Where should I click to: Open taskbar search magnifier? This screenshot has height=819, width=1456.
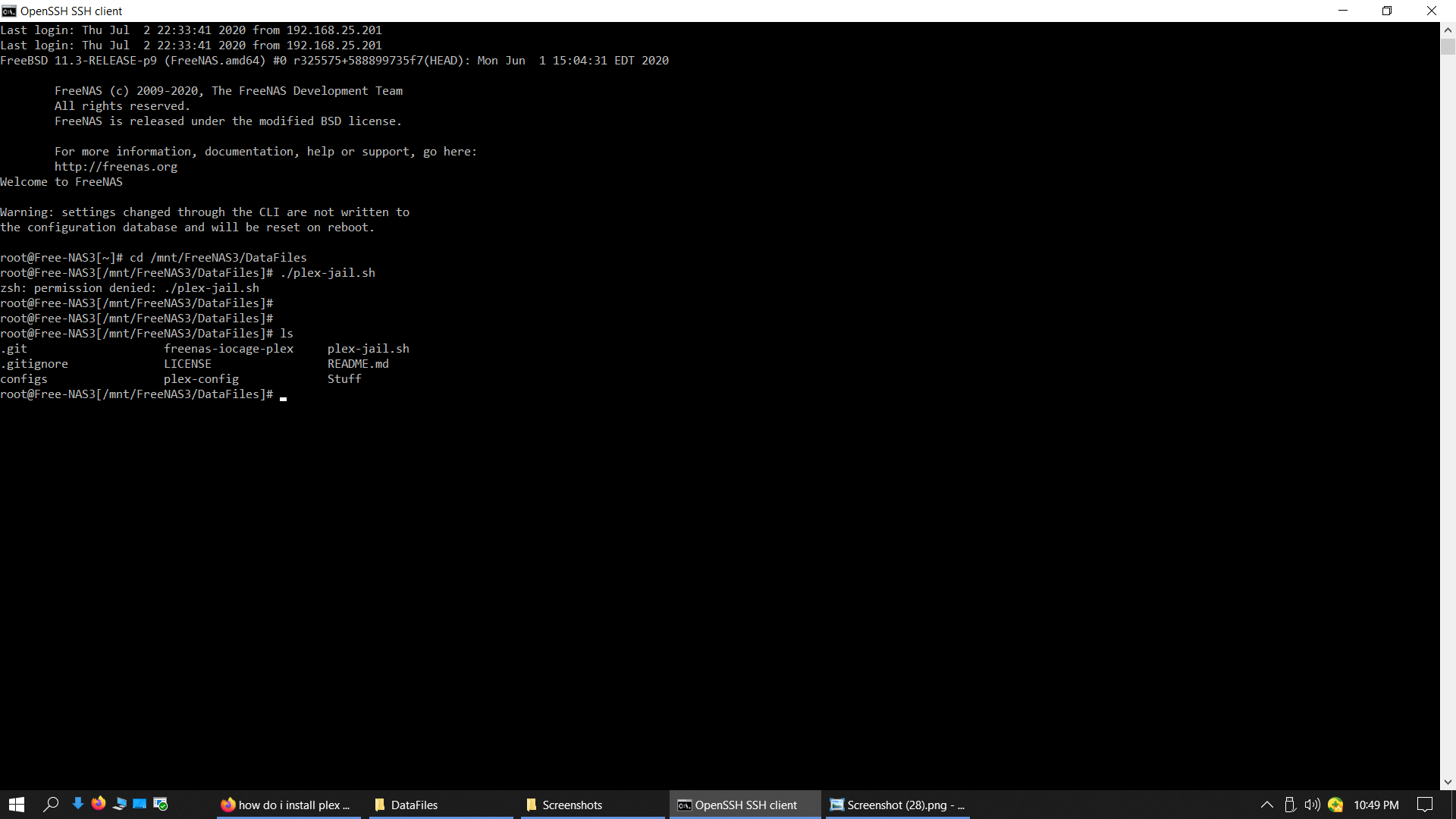[x=51, y=805]
